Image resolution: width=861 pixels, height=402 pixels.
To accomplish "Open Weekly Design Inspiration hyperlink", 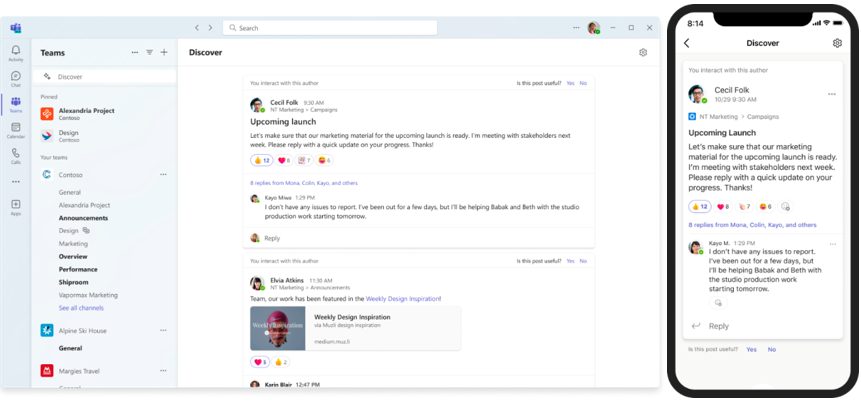I will click(402, 299).
